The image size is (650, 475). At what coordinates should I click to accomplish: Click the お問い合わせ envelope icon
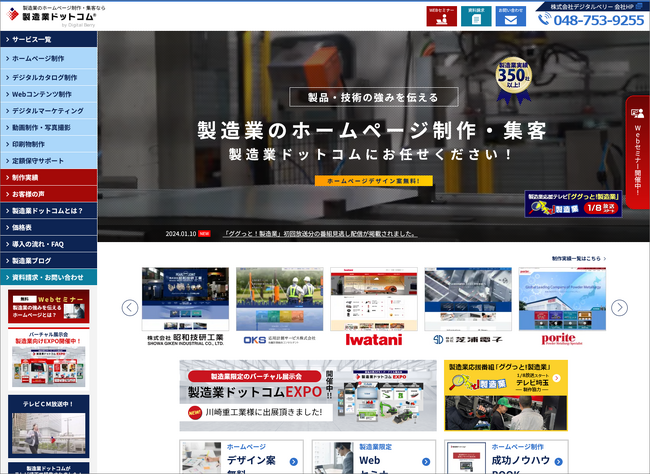coord(510,15)
